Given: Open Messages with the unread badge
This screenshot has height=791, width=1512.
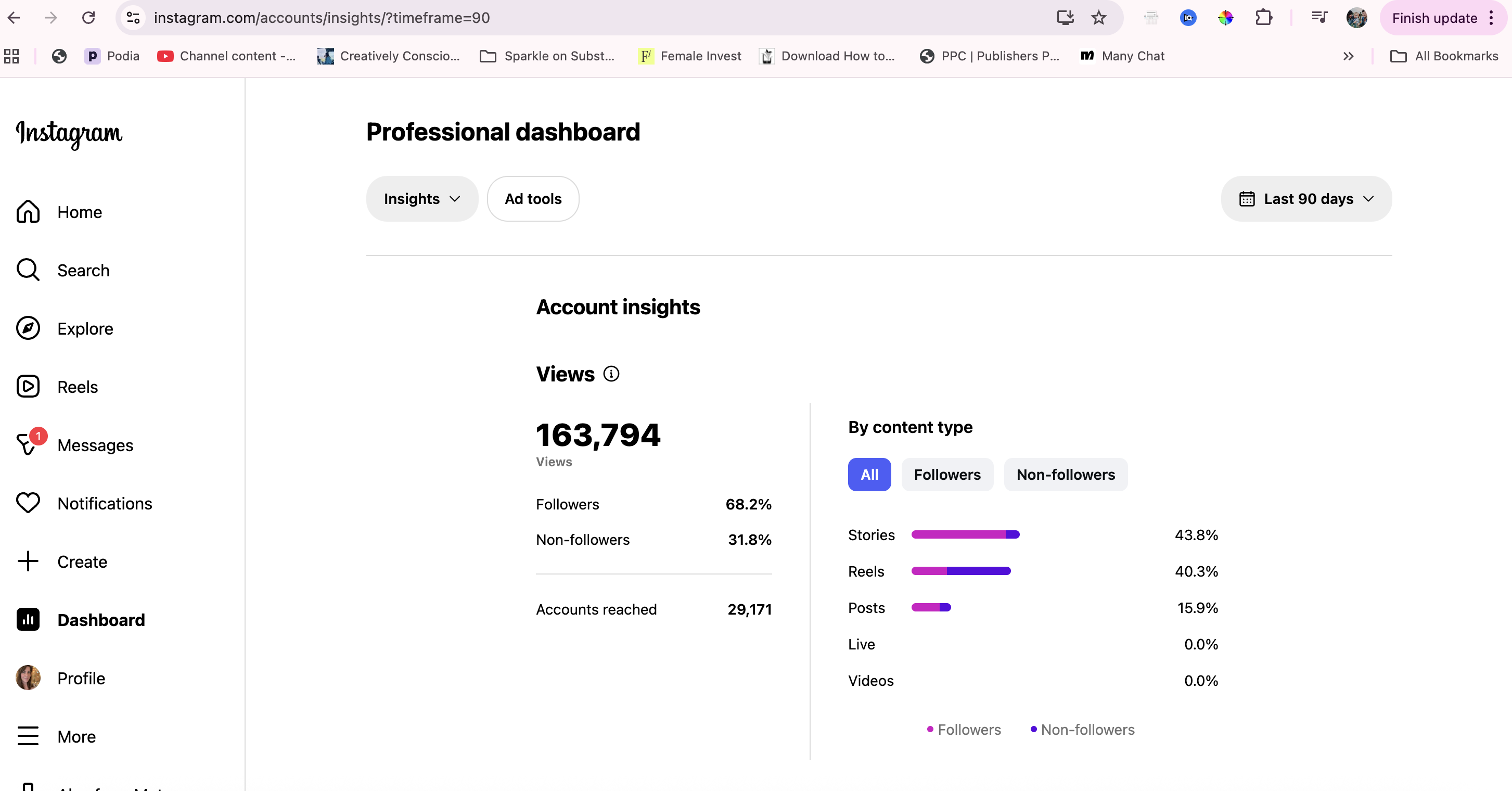Looking at the screenshot, I should click(28, 444).
